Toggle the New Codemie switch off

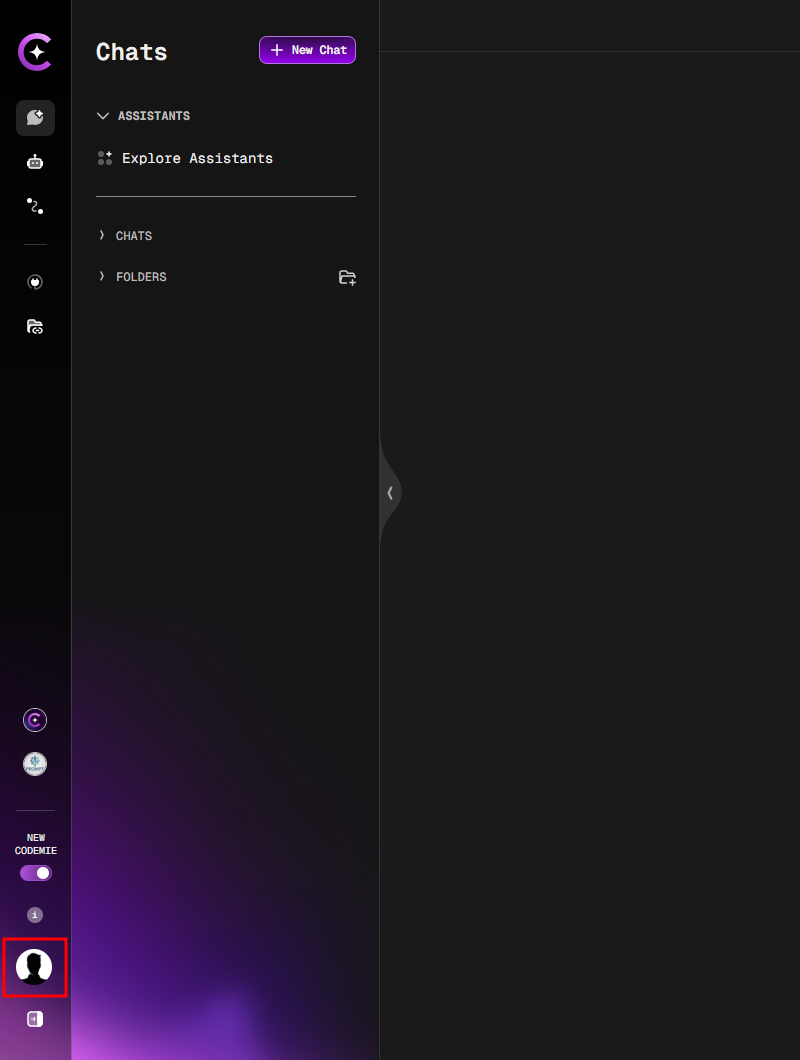click(35, 872)
